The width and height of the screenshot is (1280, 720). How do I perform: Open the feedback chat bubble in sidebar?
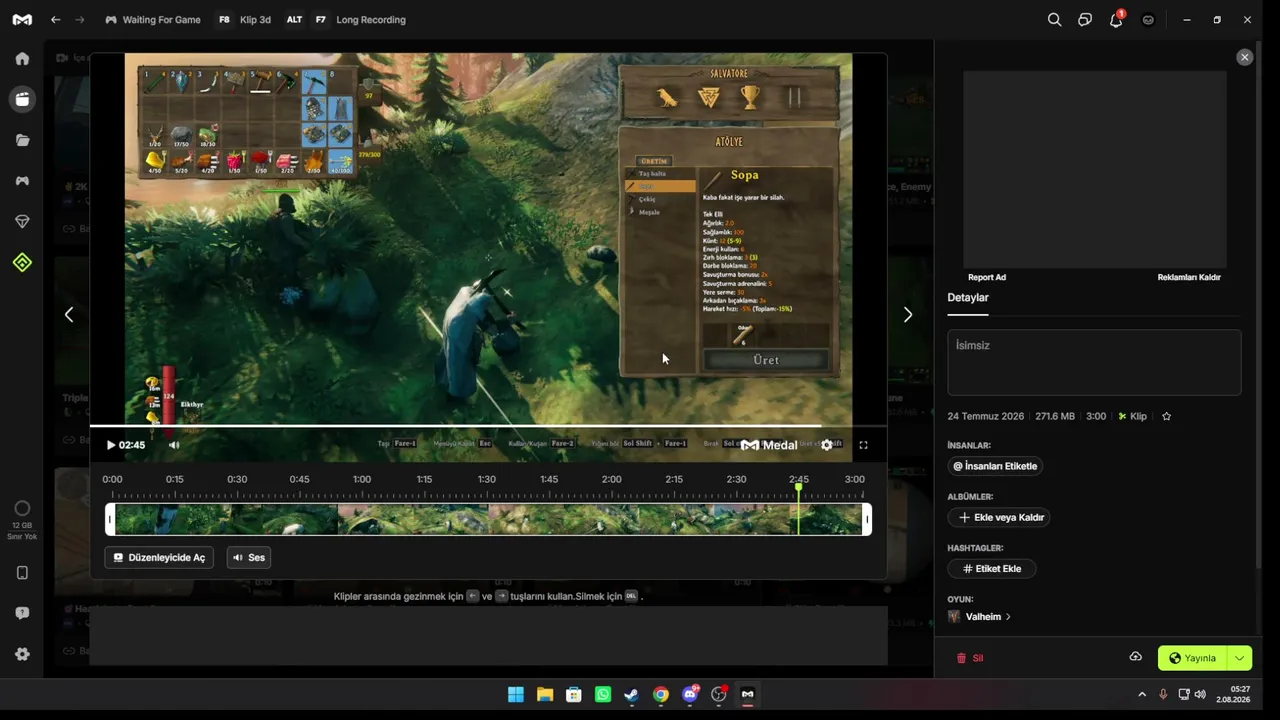point(22,613)
